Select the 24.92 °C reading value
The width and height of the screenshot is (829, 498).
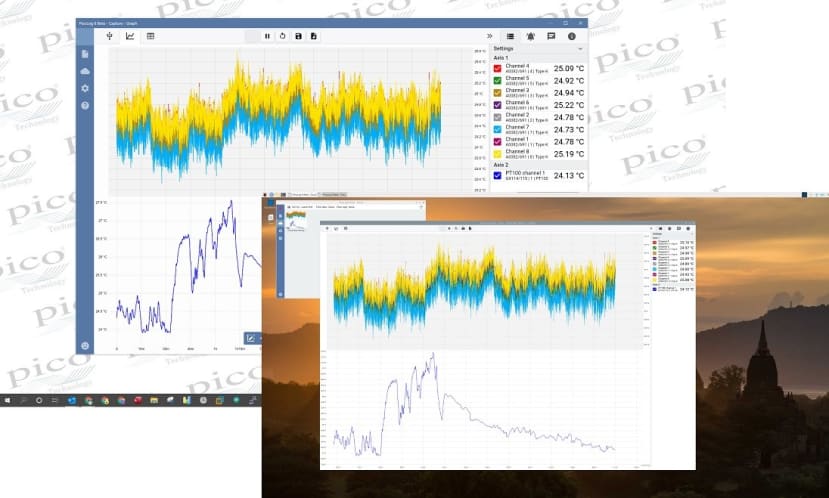569,81
